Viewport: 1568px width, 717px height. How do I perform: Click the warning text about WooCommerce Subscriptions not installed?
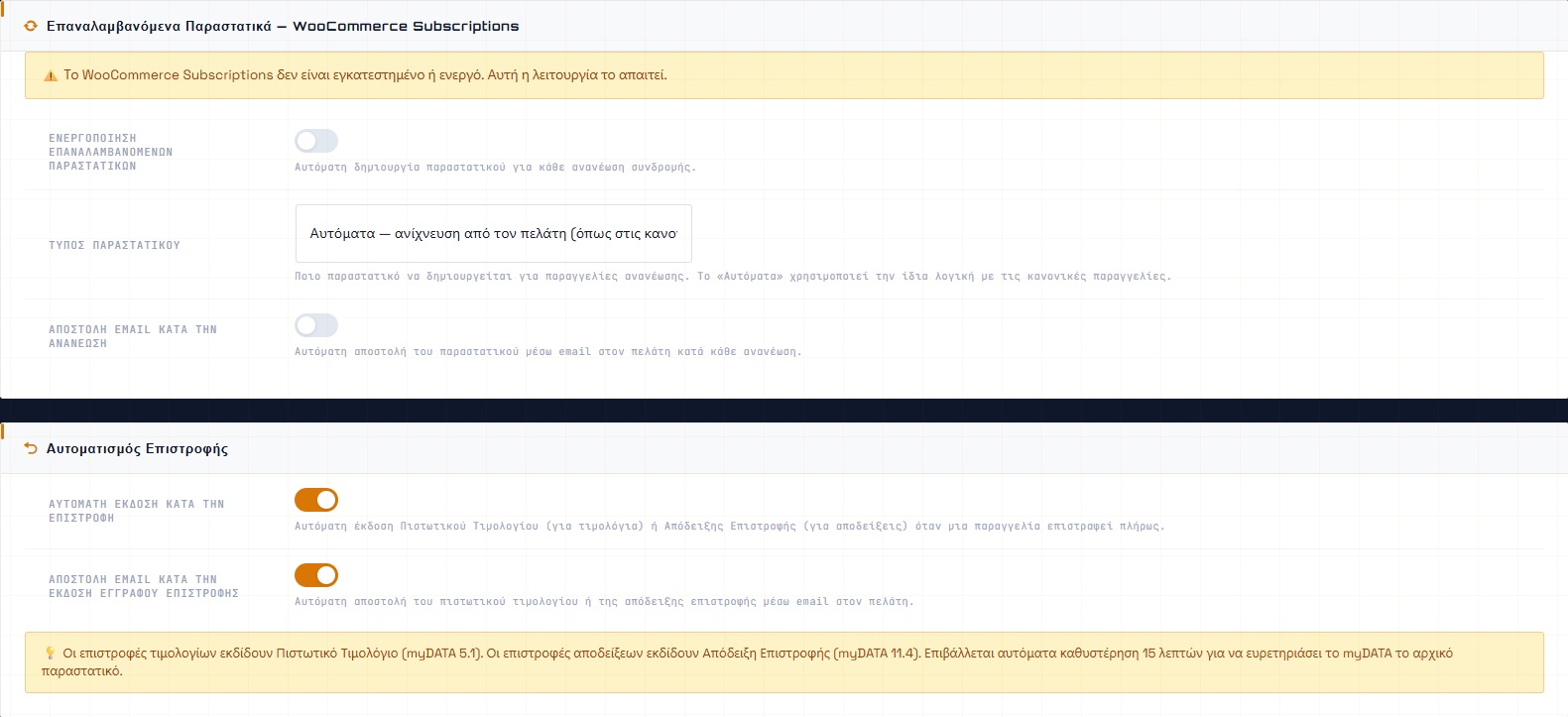(x=365, y=75)
